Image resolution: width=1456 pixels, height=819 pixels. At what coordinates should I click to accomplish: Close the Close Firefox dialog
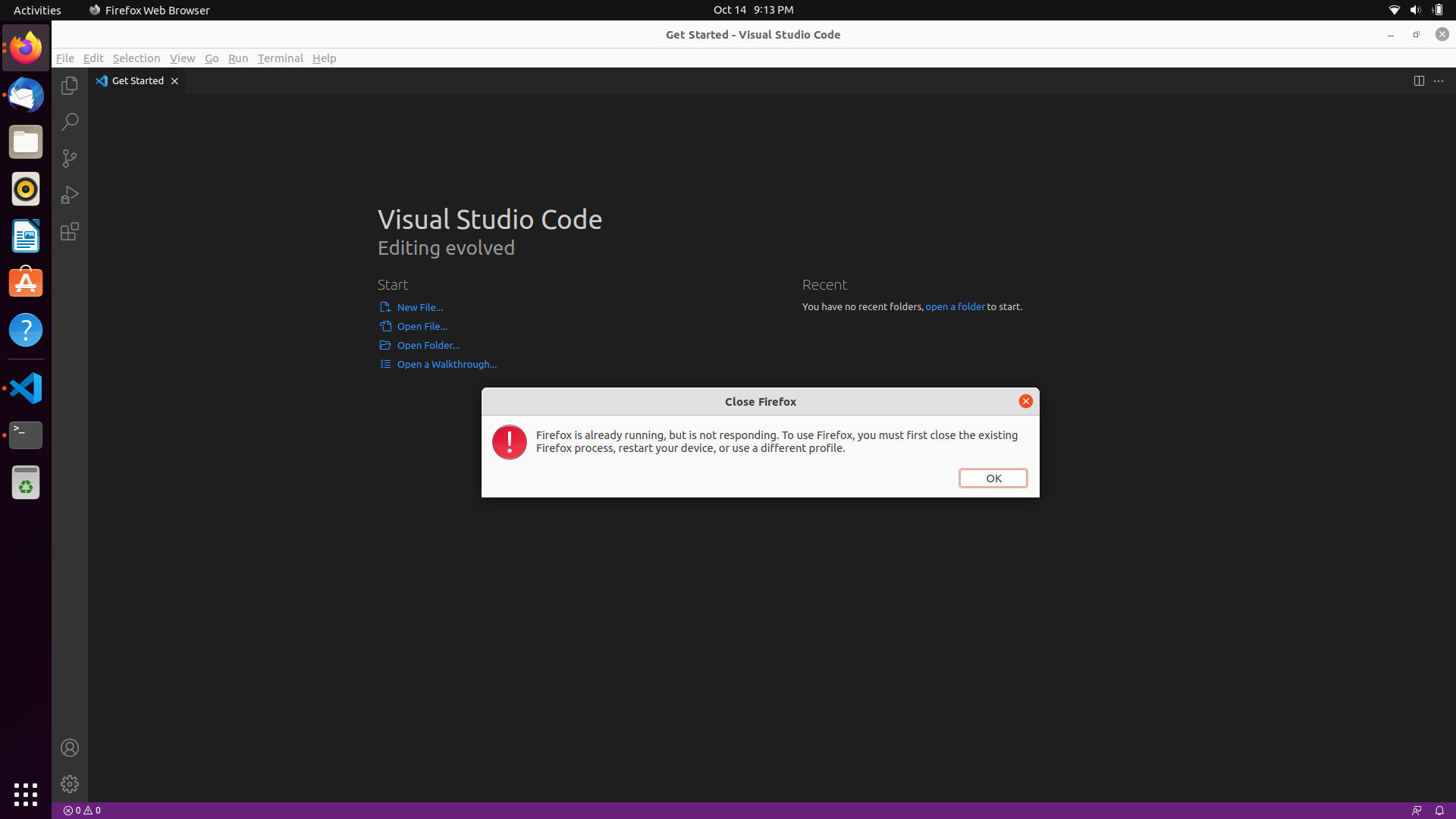tap(1025, 401)
